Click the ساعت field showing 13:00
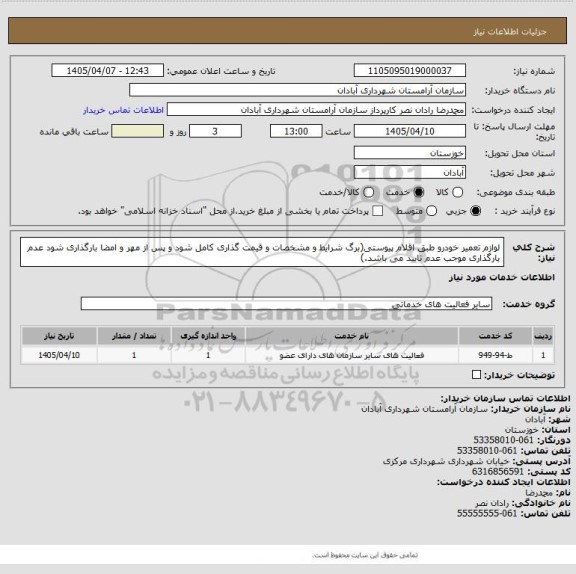Image resolution: width=576 pixels, height=574 pixels. point(296,131)
